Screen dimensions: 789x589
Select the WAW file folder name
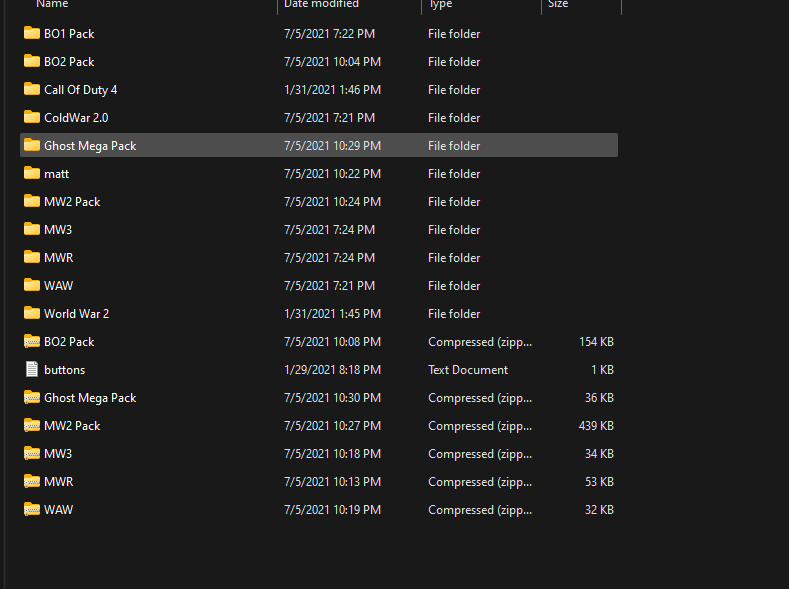(x=58, y=286)
